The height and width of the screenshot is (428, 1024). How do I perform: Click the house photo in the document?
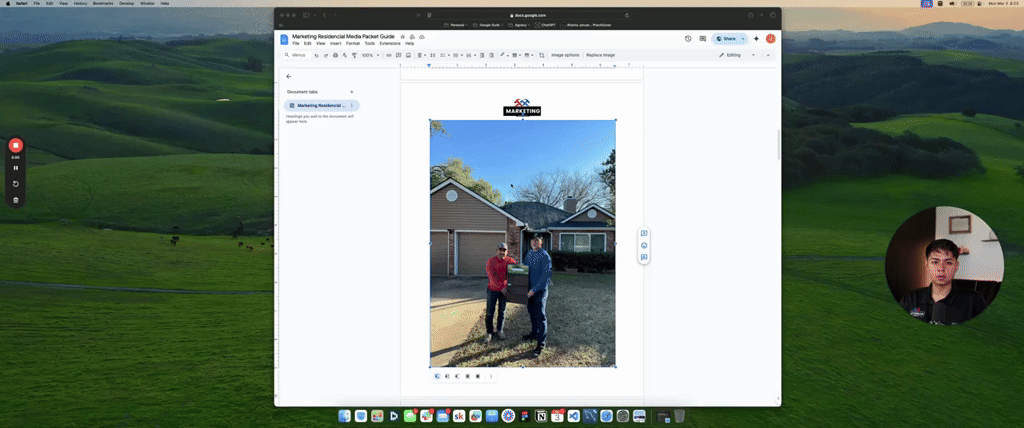pyautogui.click(x=522, y=243)
